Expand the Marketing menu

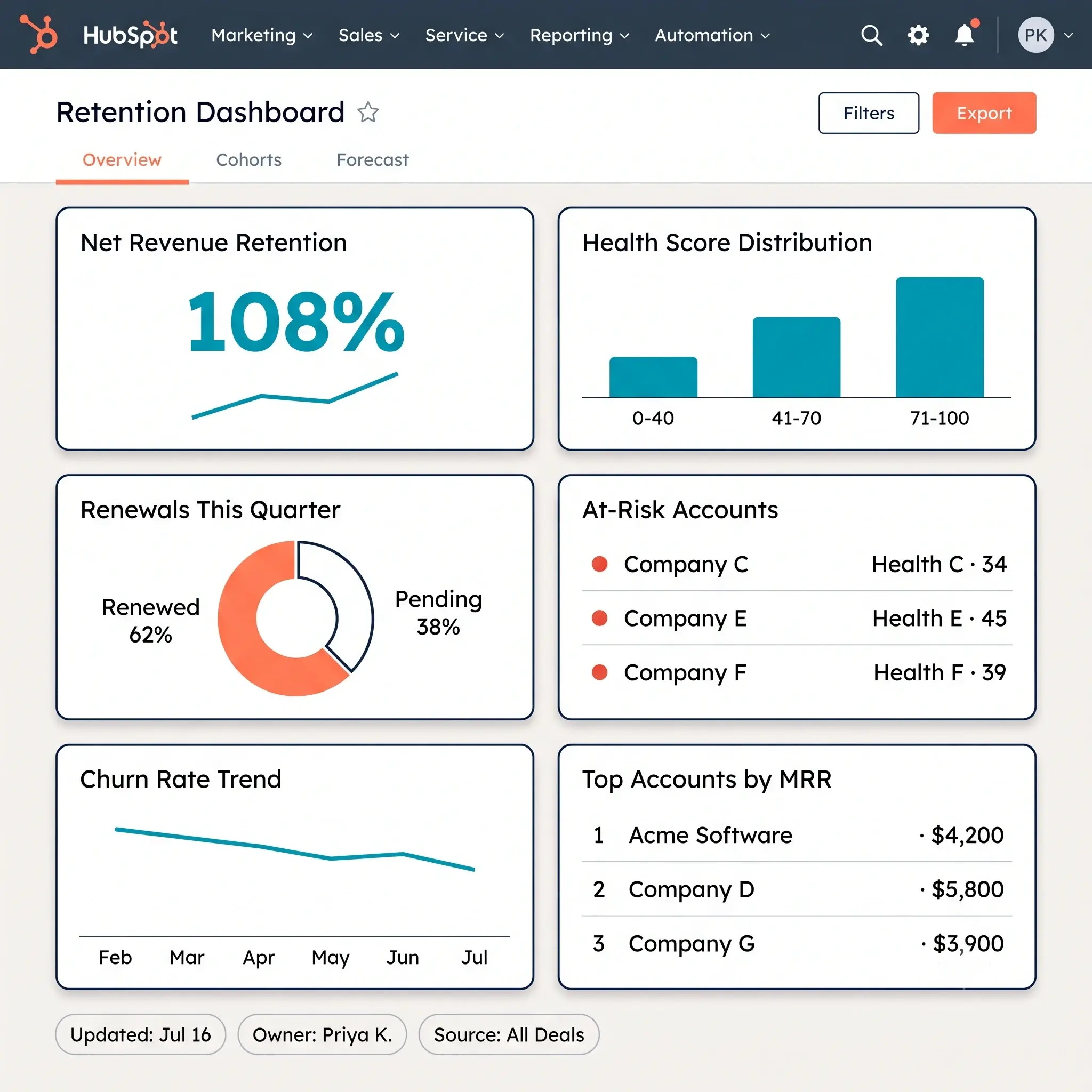tap(262, 35)
